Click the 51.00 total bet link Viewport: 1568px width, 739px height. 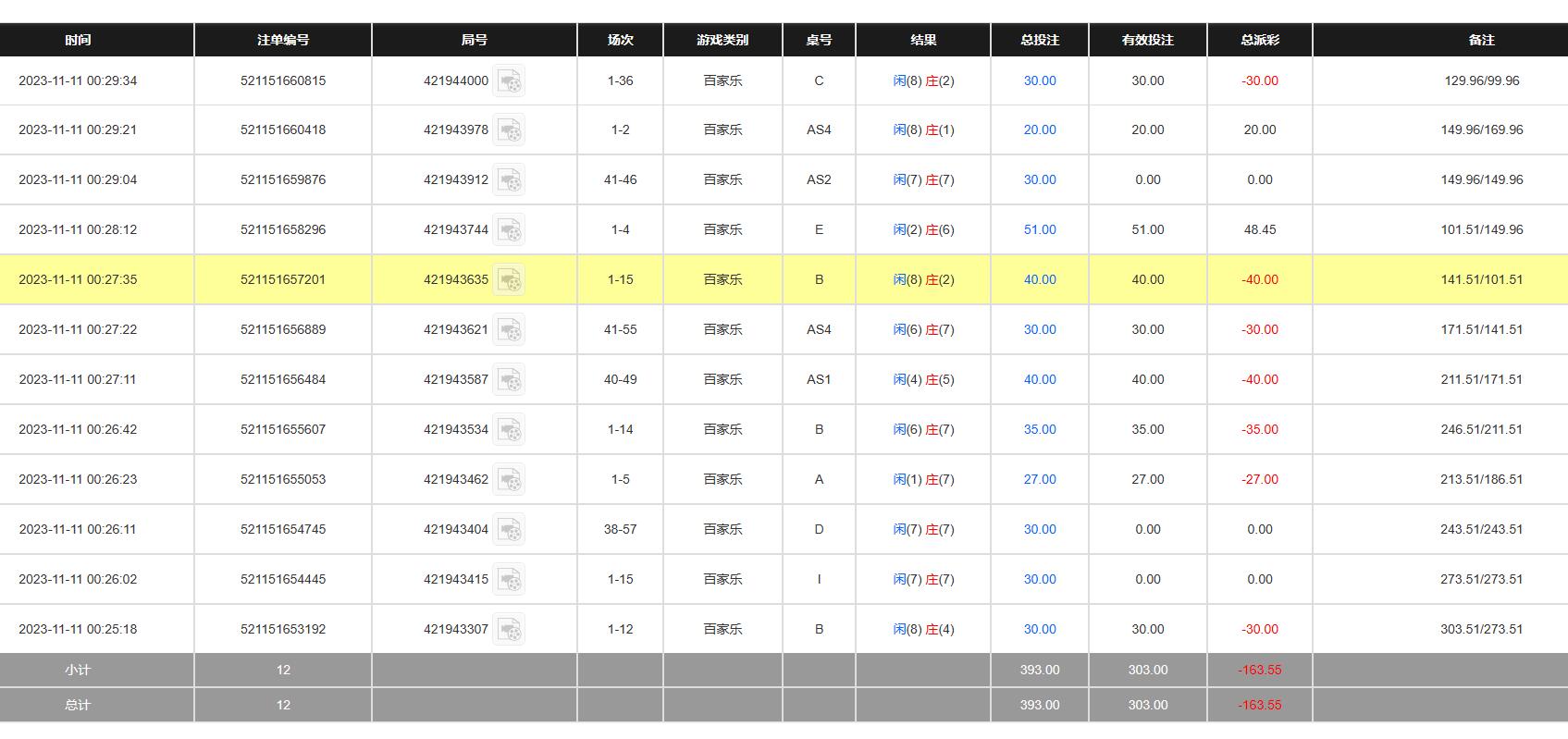pos(1040,229)
